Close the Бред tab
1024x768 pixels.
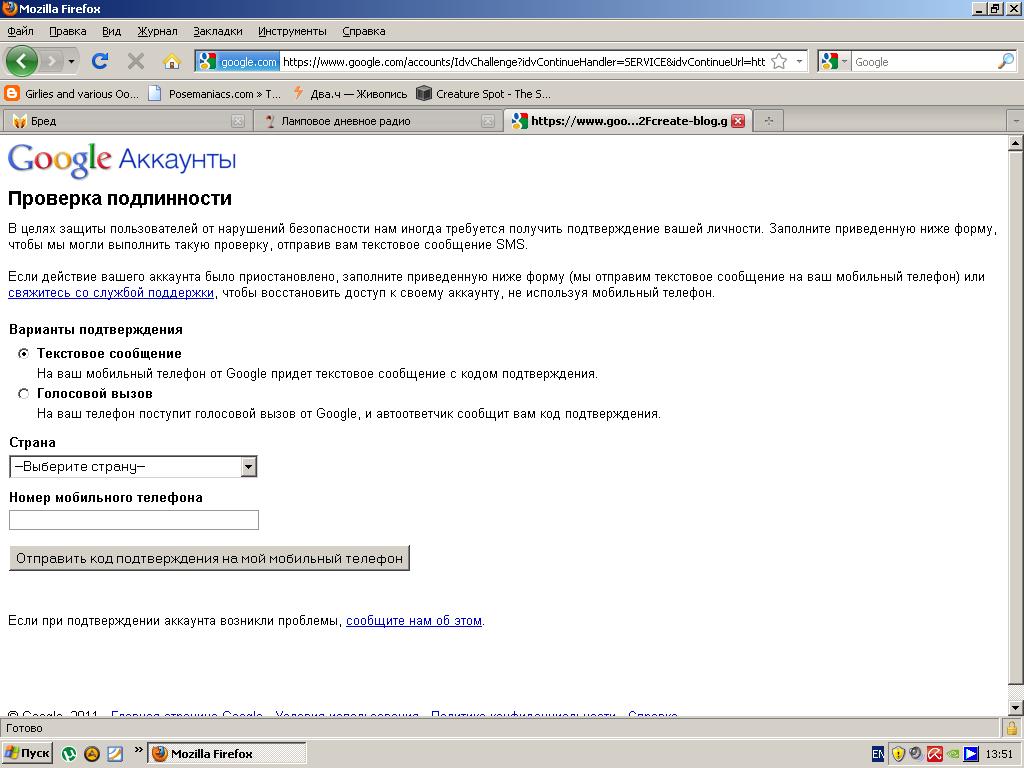pyautogui.click(x=238, y=121)
